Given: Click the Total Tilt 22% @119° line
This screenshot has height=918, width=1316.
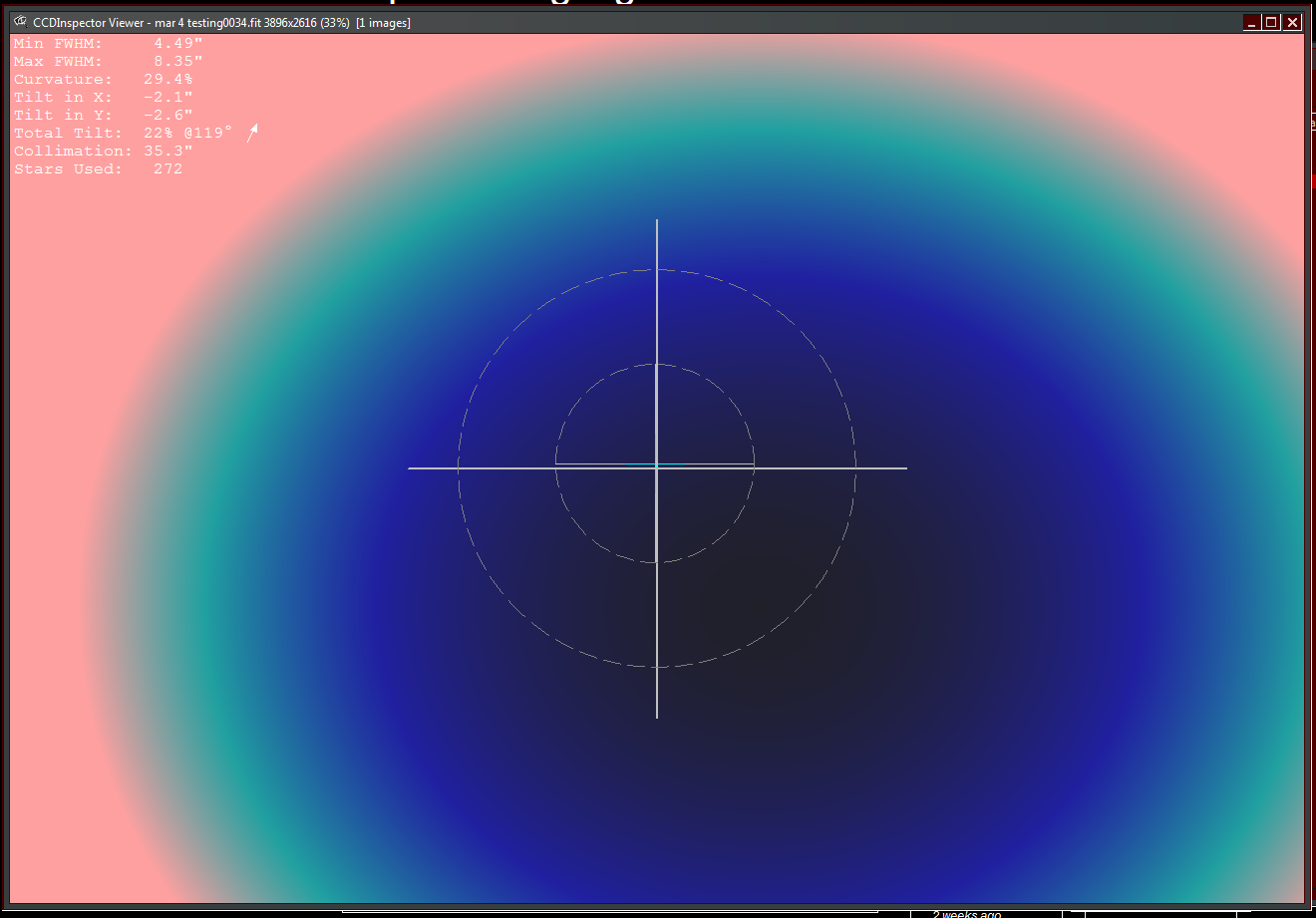Looking at the screenshot, I should 124,134.
